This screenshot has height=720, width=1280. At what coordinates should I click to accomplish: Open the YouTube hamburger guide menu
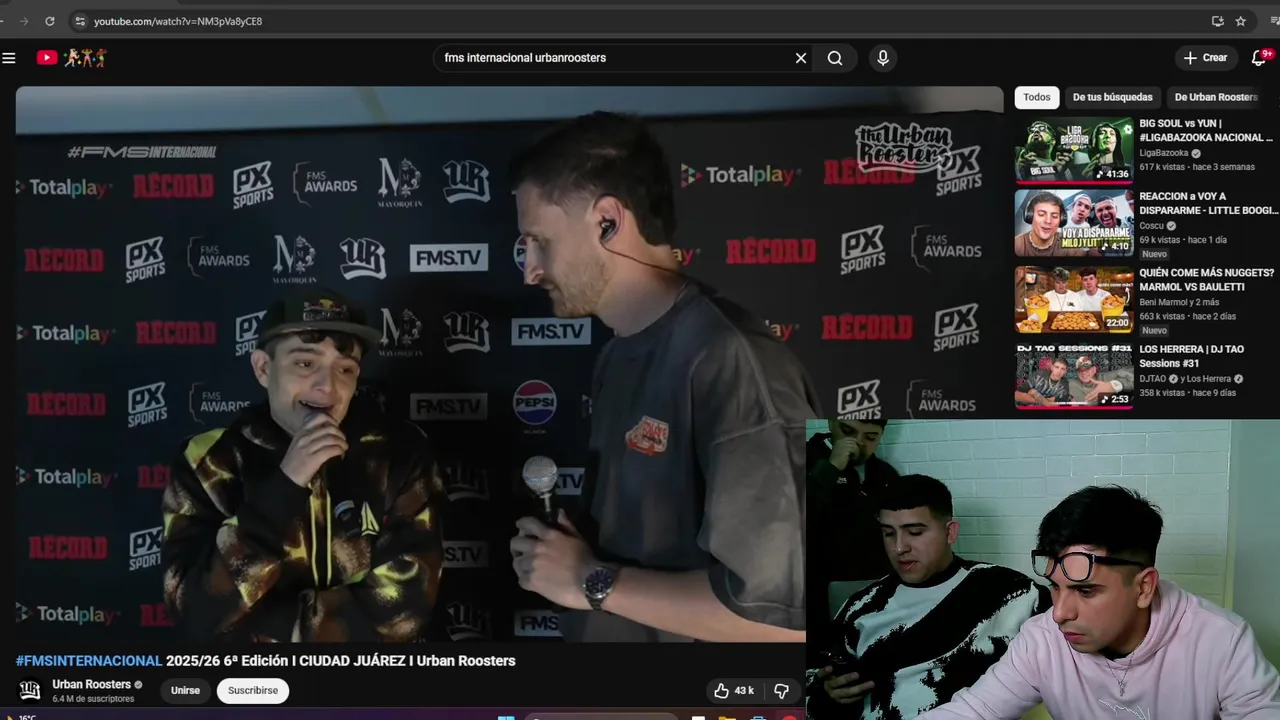coord(9,58)
